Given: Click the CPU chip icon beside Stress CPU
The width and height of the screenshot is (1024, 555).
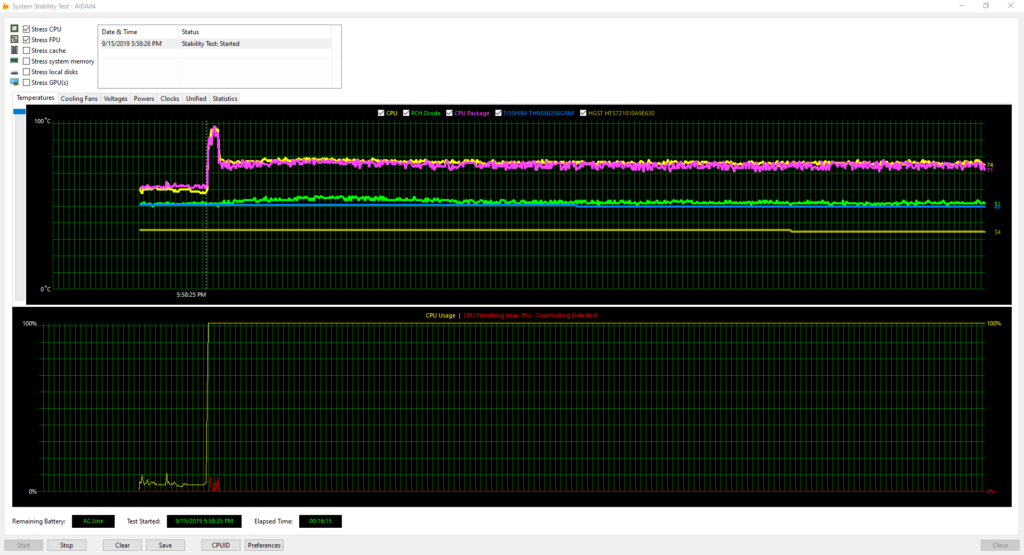Looking at the screenshot, I should click(x=14, y=29).
